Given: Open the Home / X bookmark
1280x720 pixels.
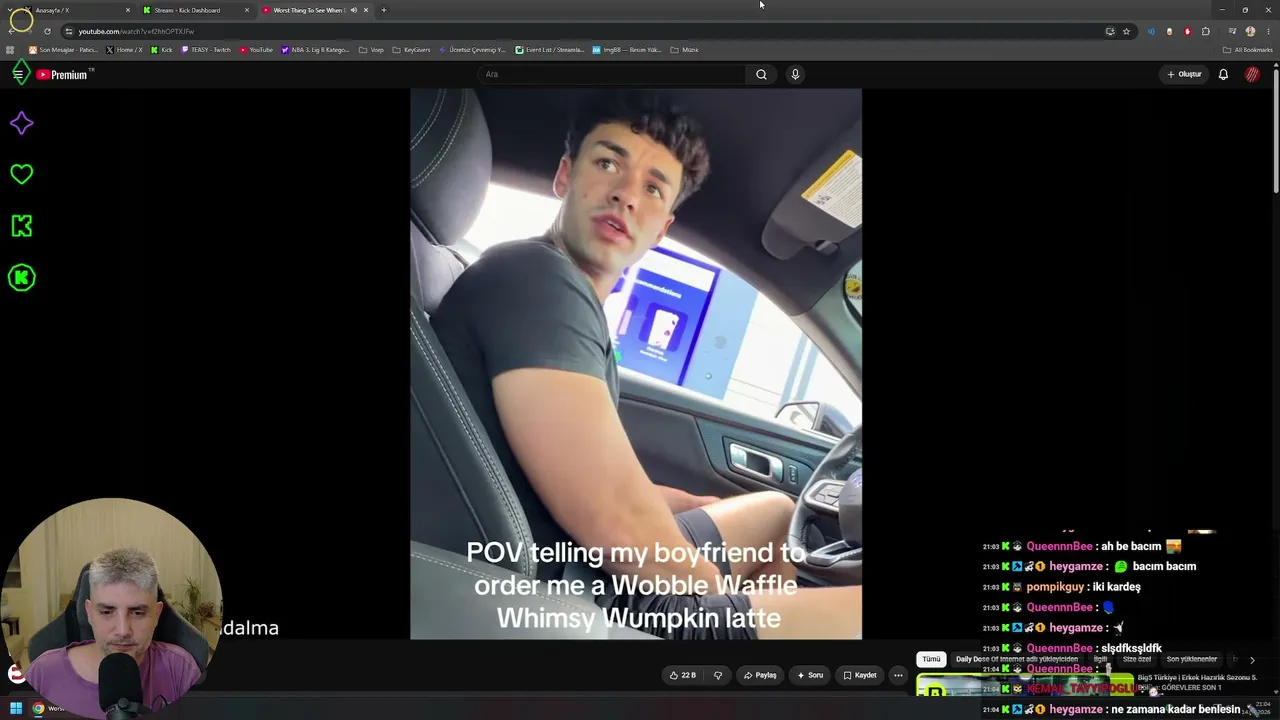Looking at the screenshot, I should [125, 50].
